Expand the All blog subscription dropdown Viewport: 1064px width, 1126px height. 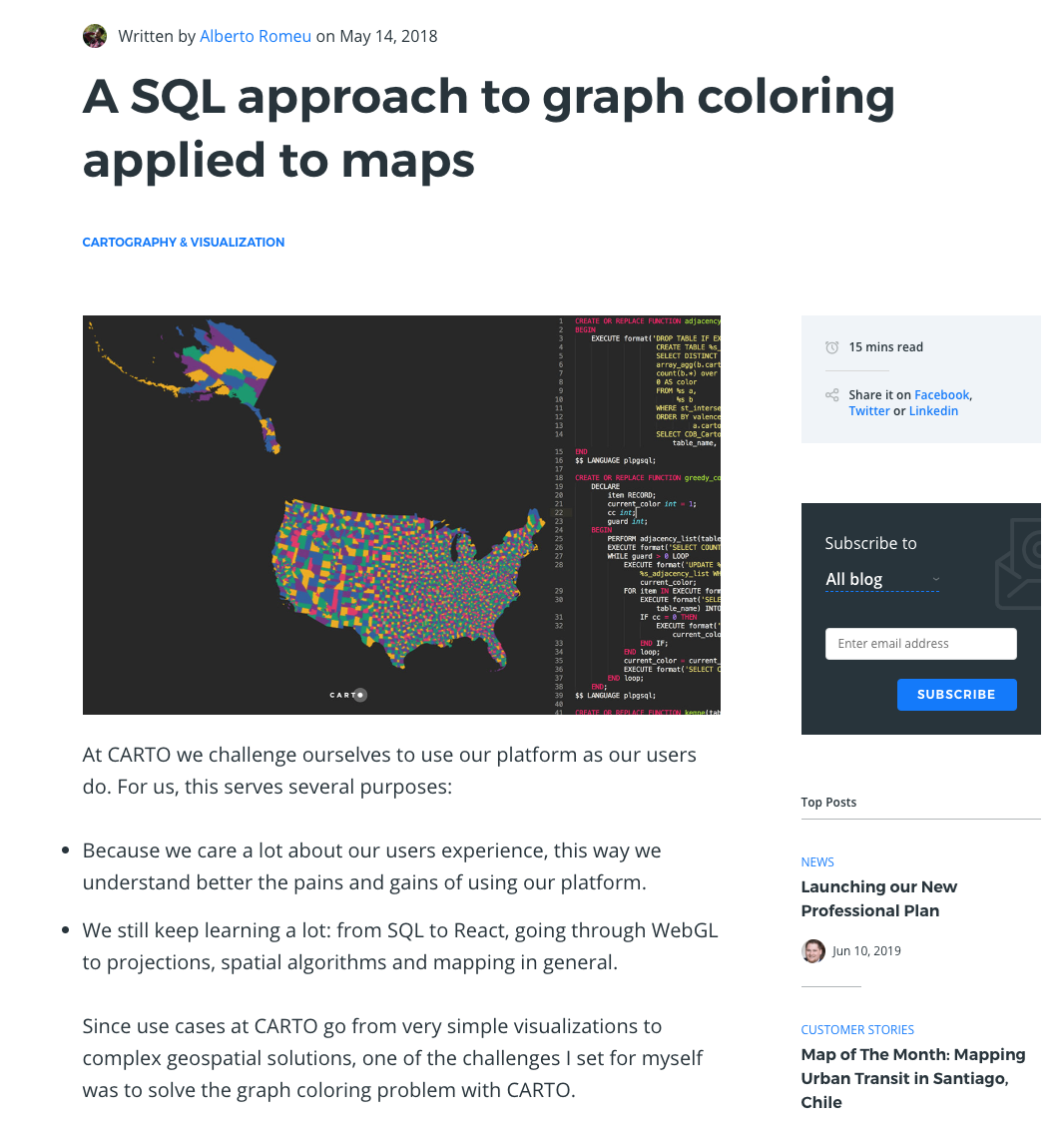pyautogui.click(x=881, y=580)
